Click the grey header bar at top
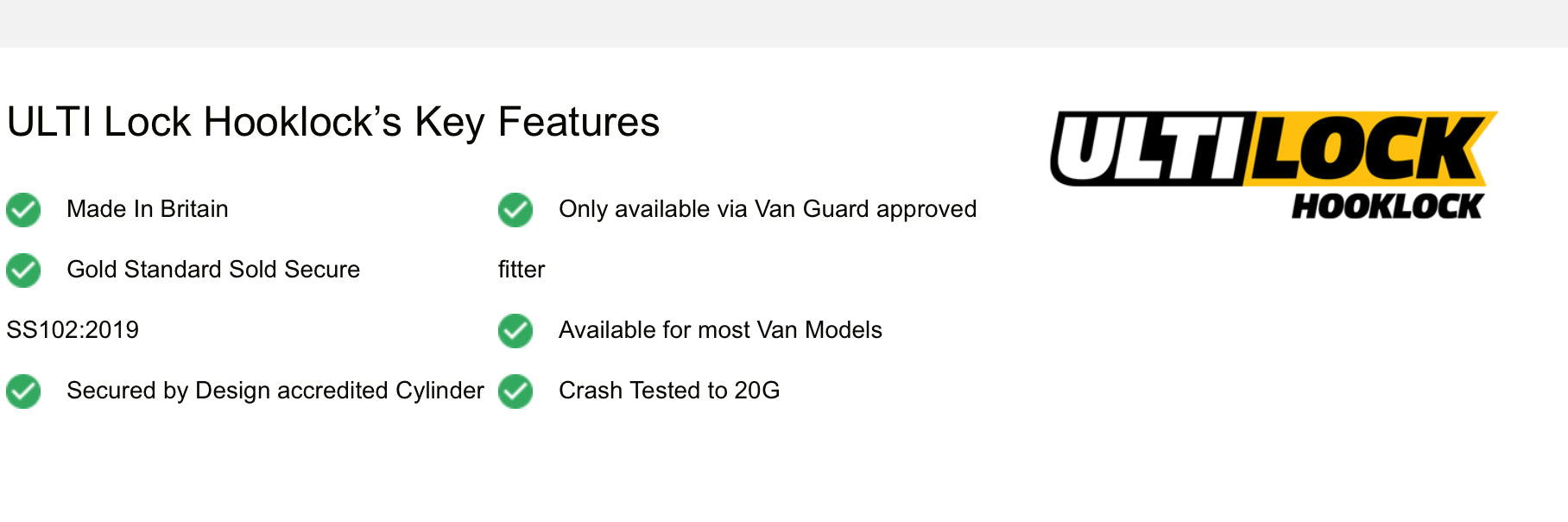 784,23
